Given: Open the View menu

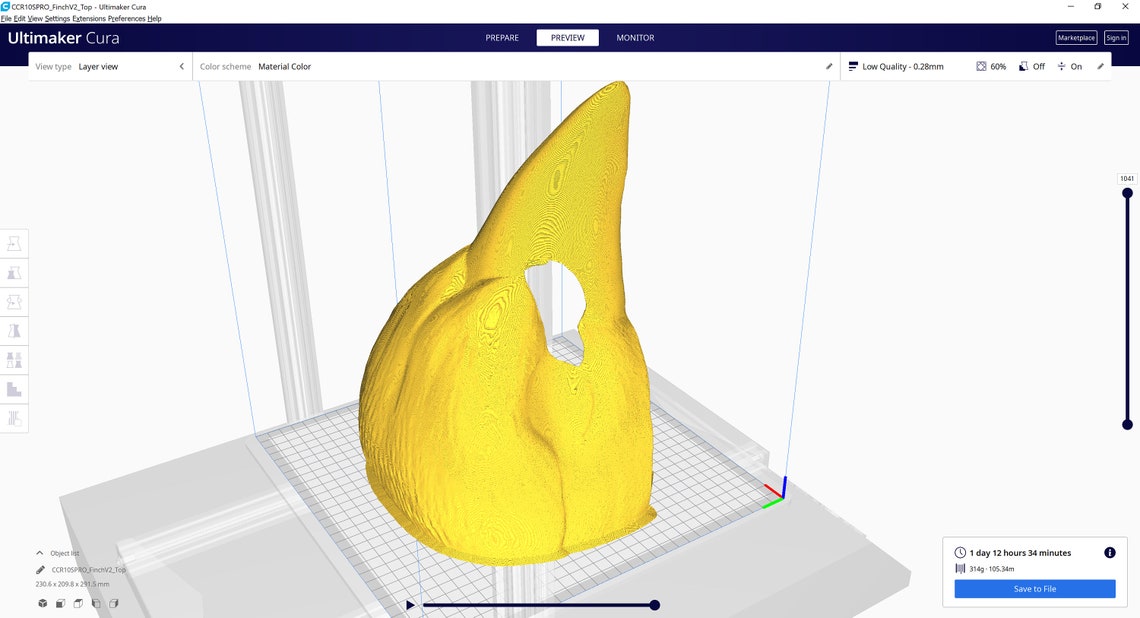Looking at the screenshot, I should point(35,18).
